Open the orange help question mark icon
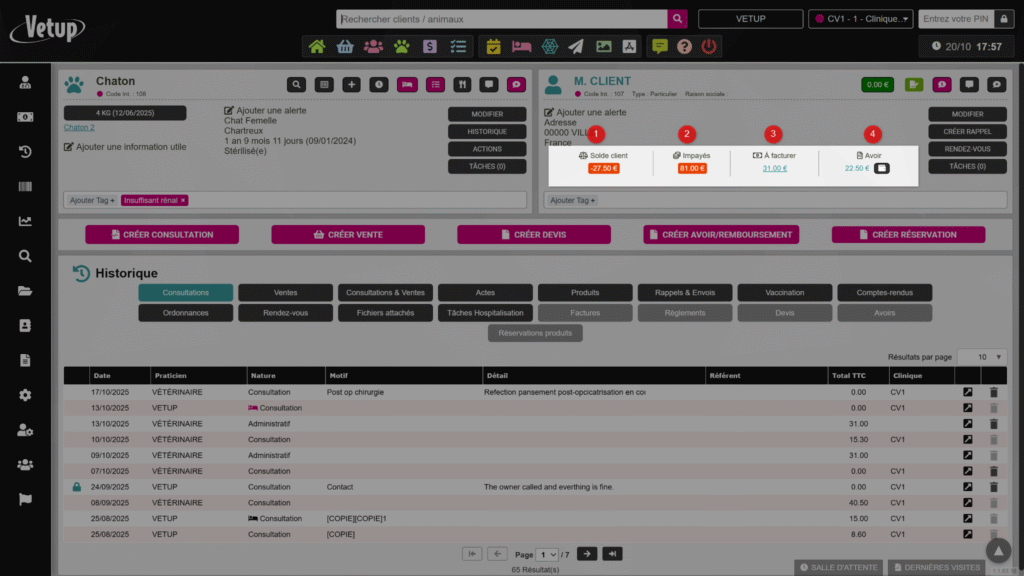 click(x=684, y=46)
